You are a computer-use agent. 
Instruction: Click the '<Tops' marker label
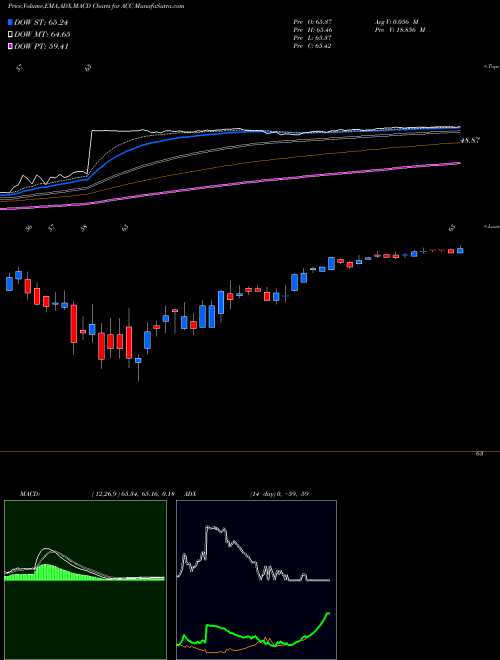(x=492, y=67)
